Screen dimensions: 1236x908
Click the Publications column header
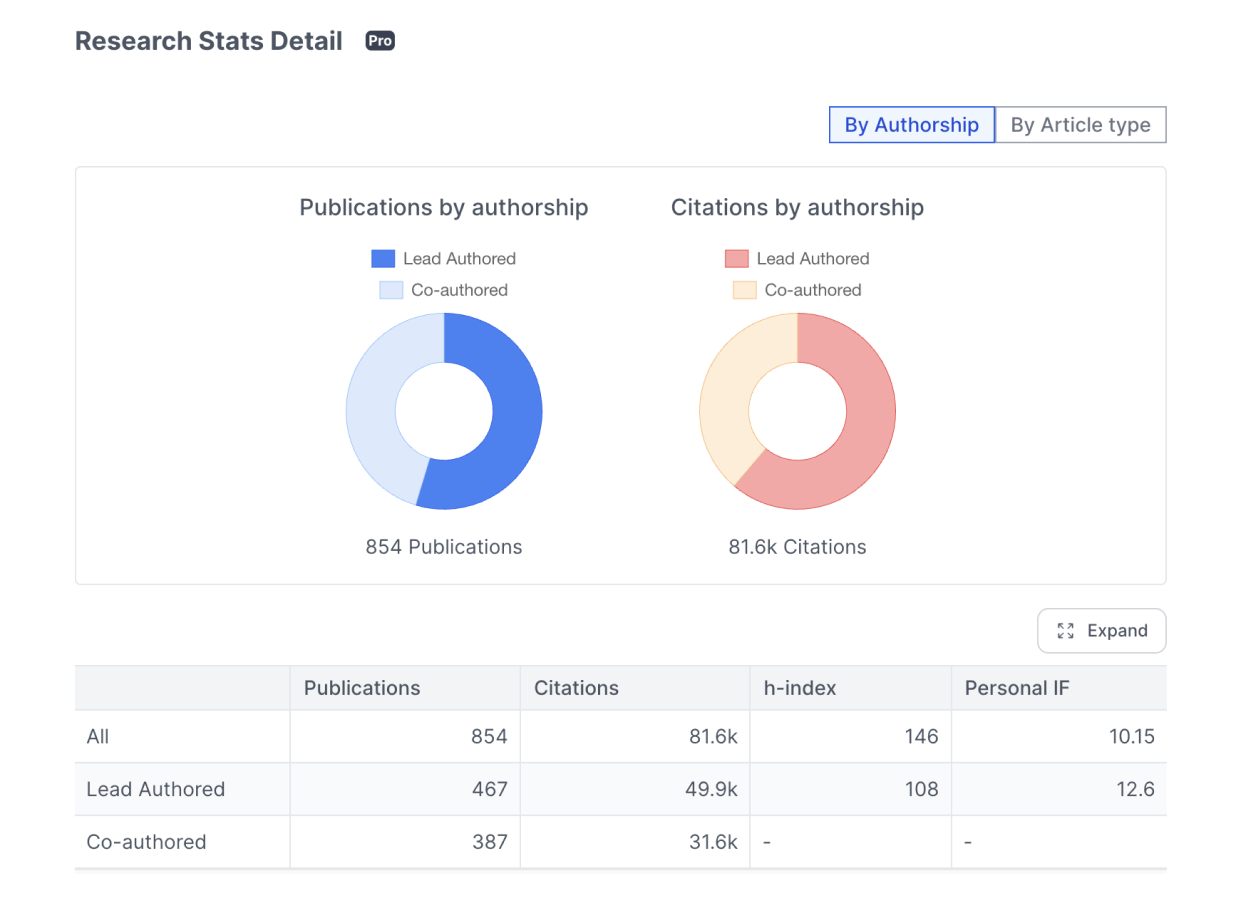362,688
